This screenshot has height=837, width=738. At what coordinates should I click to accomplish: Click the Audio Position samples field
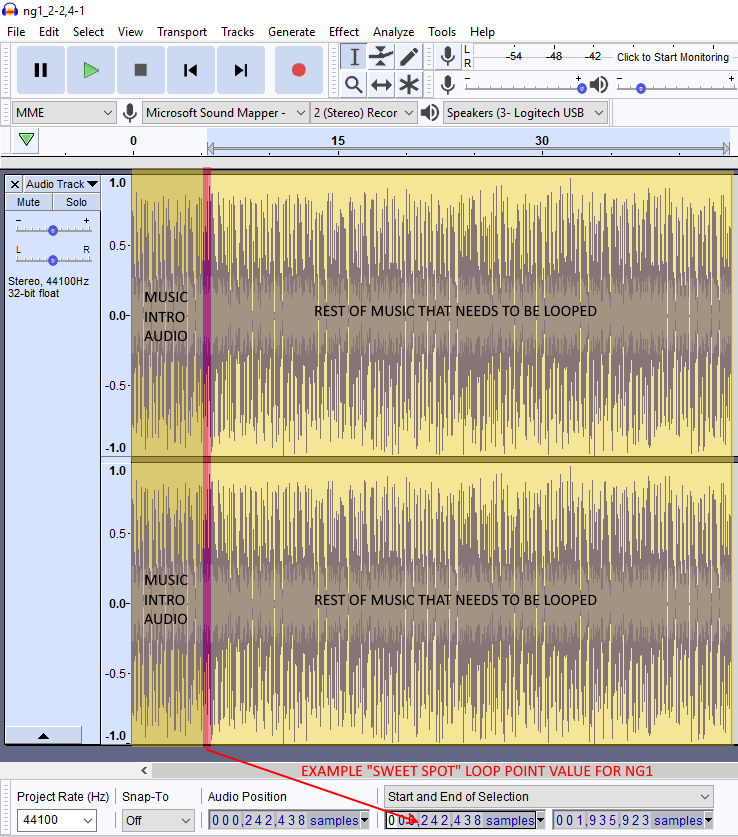point(284,820)
